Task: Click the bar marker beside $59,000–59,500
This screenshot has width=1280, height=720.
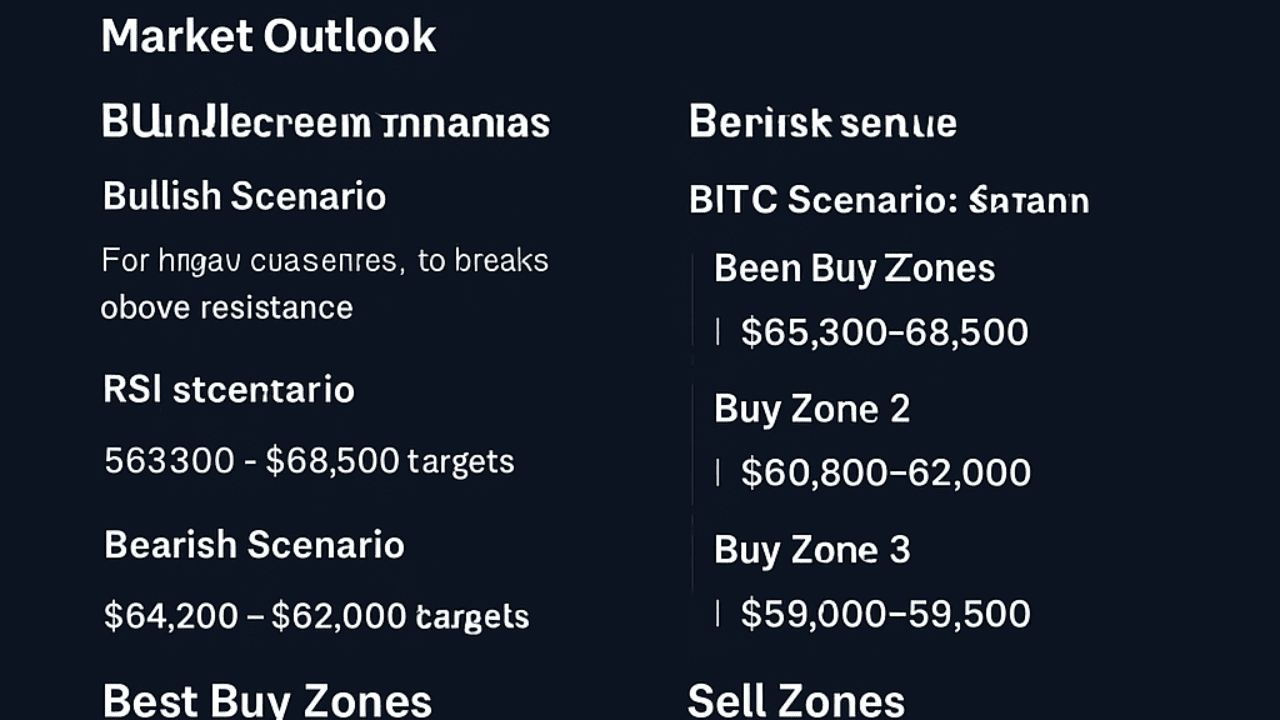Action: pos(718,614)
